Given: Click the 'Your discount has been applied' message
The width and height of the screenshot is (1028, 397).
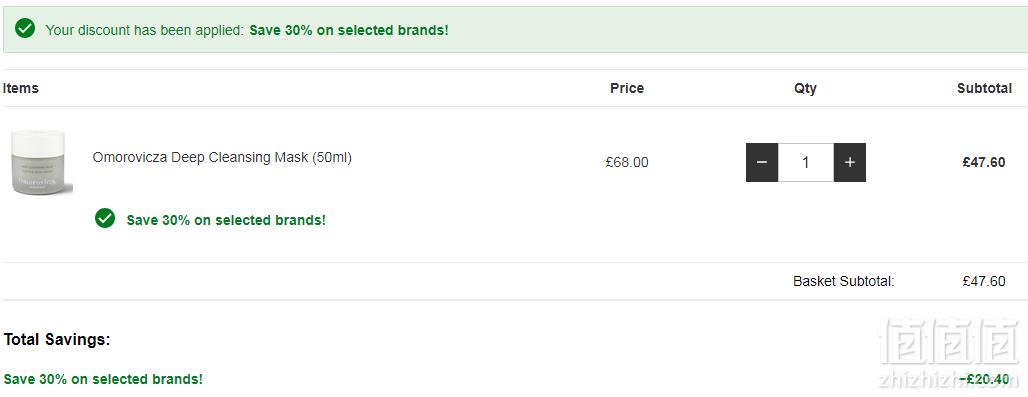Looking at the screenshot, I should (144, 30).
